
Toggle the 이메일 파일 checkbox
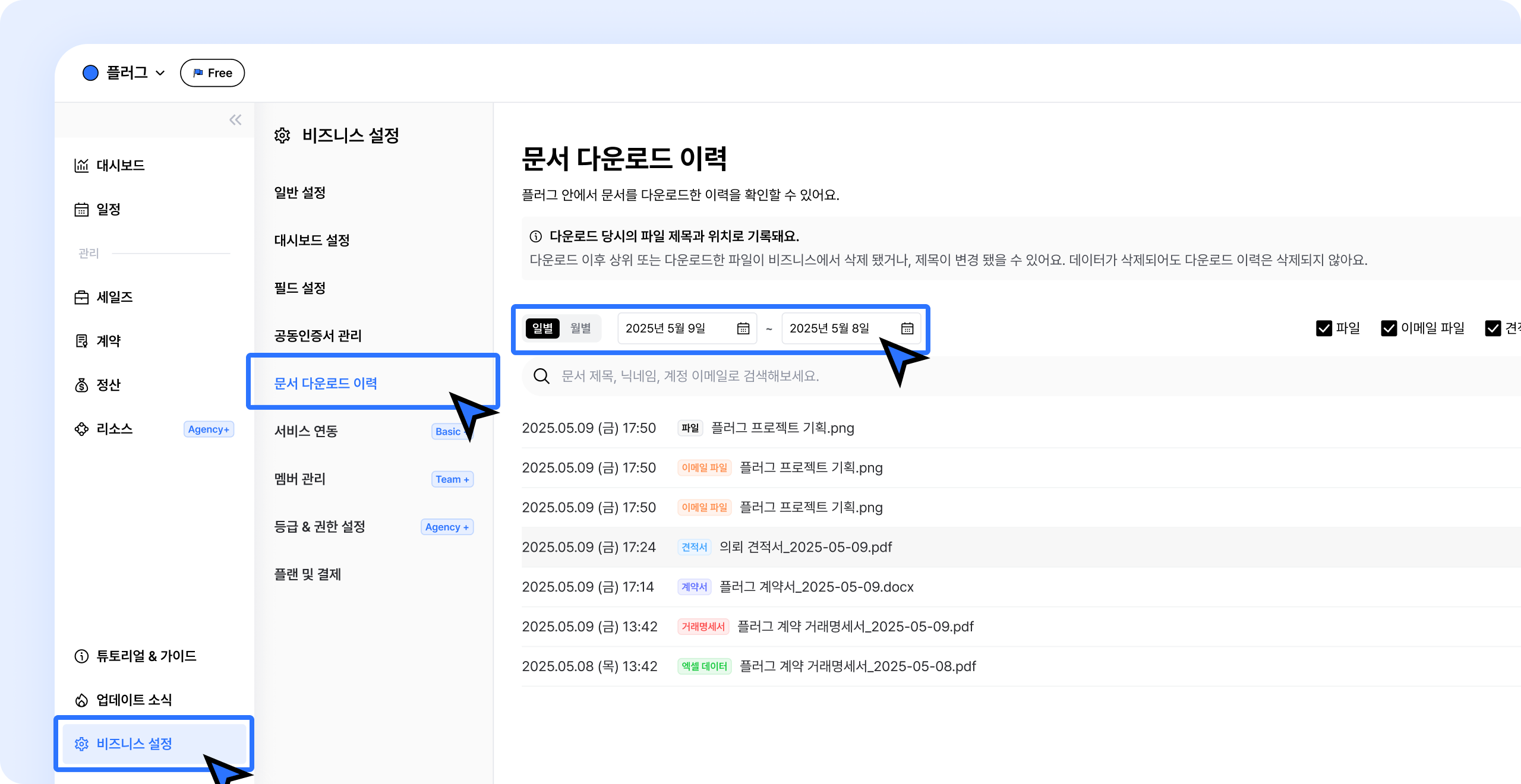[1389, 328]
